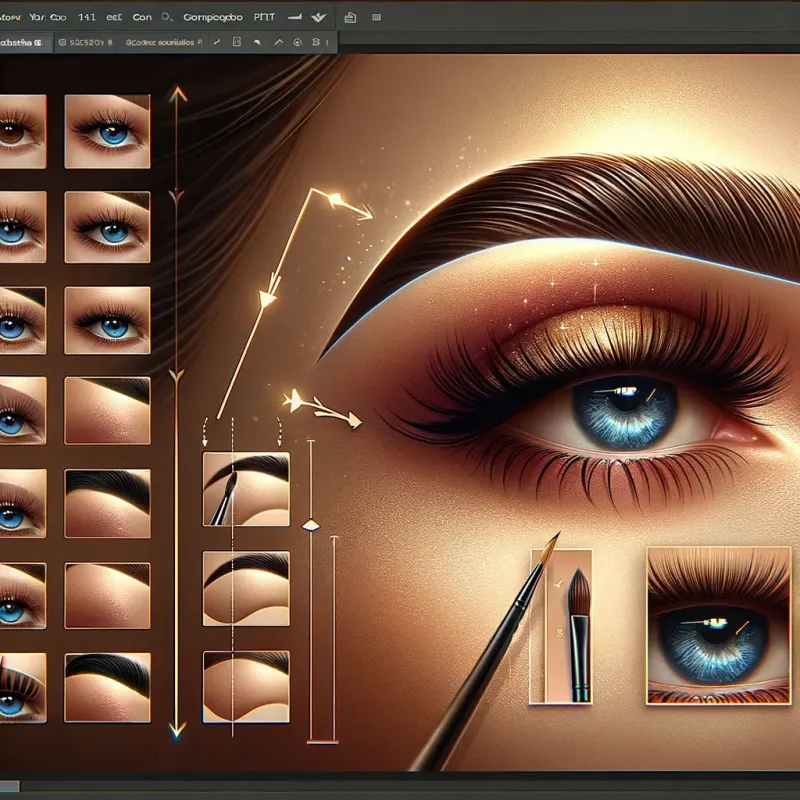This screenshot has width=800, height=800.
Task: Switch to the "abstina" tab
Action: pyautogui.click(x=26, y=43)
